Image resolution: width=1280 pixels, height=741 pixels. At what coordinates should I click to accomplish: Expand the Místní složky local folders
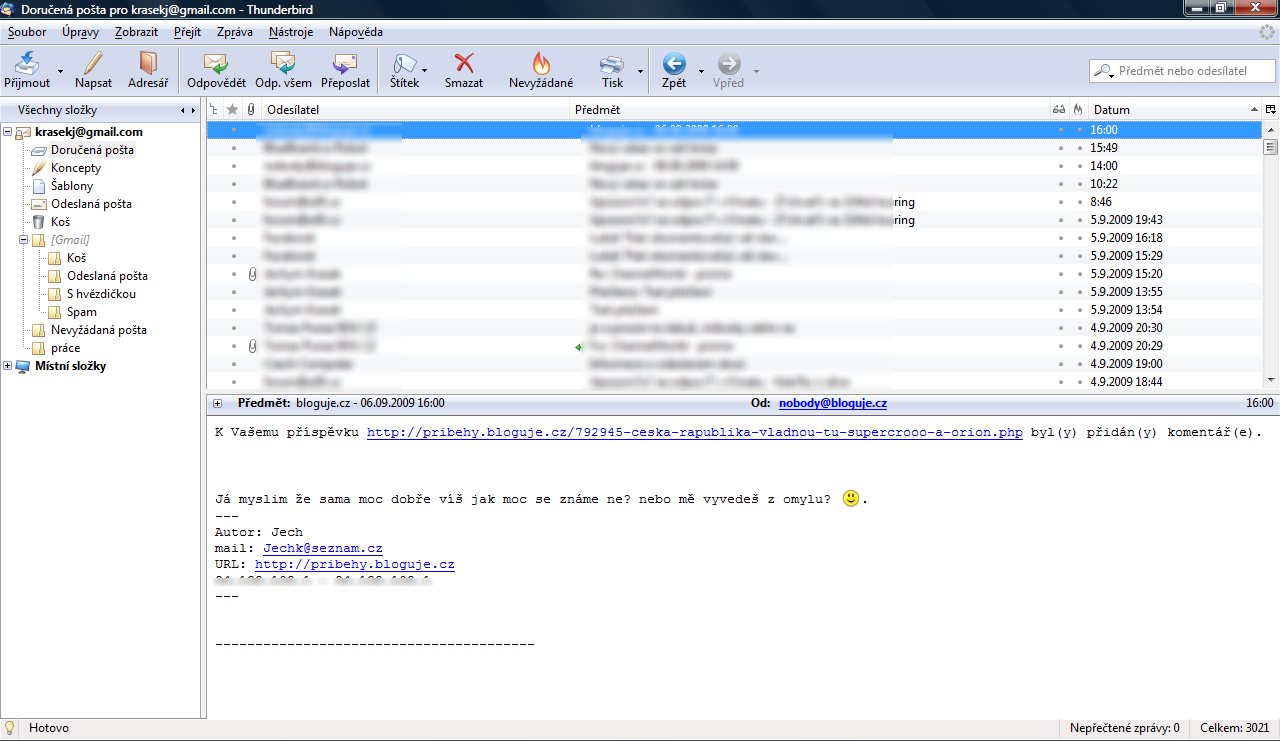pyautogui.click(x=8, y=366)
